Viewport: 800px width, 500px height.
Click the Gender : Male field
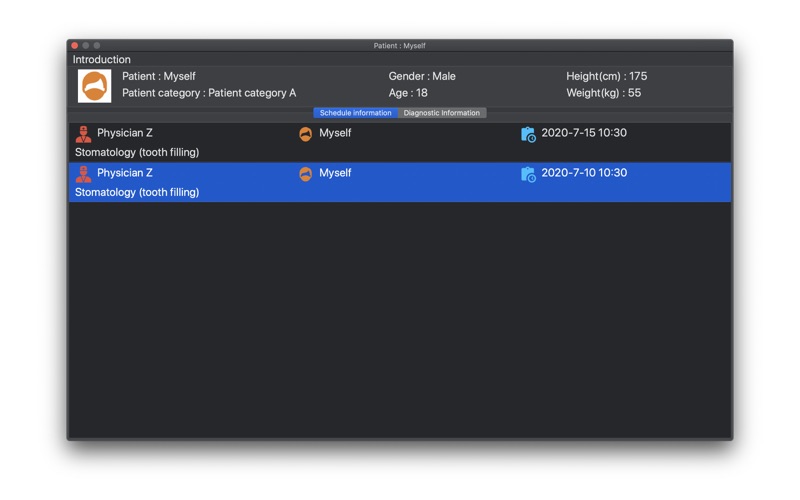point(422,76)
